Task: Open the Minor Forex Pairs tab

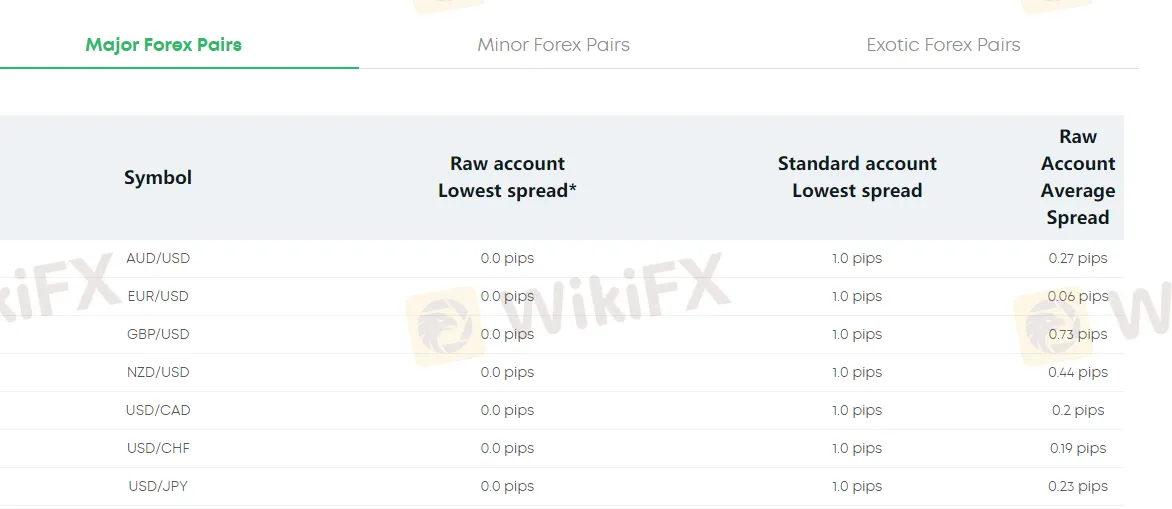Action: pyautogui.click(x=554, y=45)
